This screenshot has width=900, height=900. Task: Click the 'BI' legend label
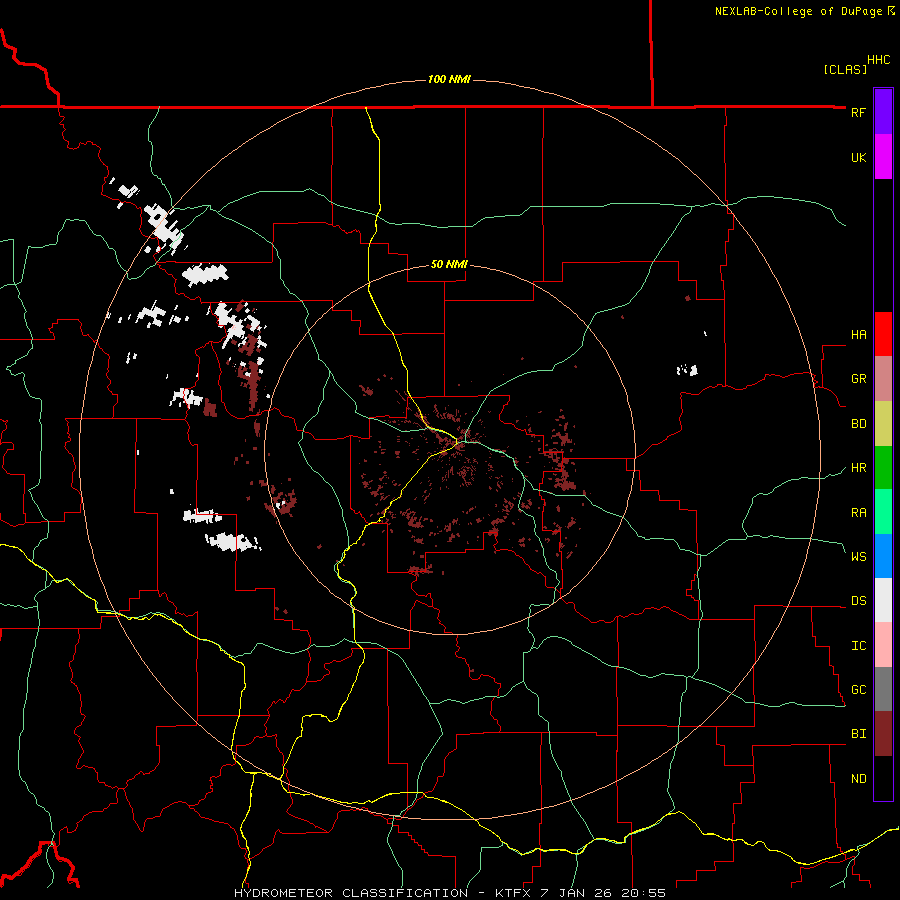pyautogui.click(x=858, y=734)
